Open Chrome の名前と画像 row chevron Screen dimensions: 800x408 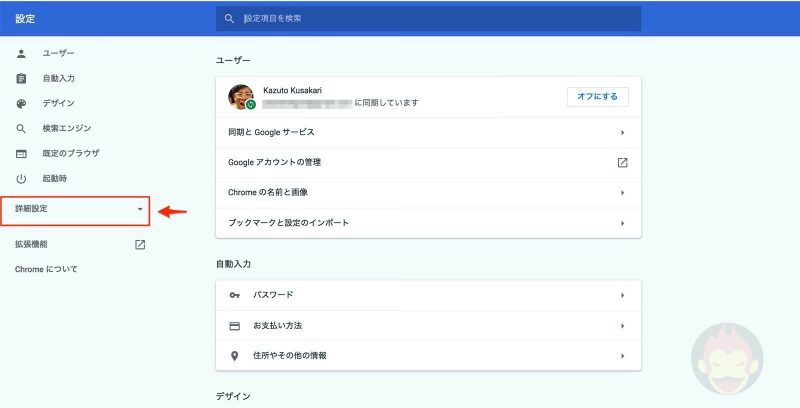[x=622, y=192]
